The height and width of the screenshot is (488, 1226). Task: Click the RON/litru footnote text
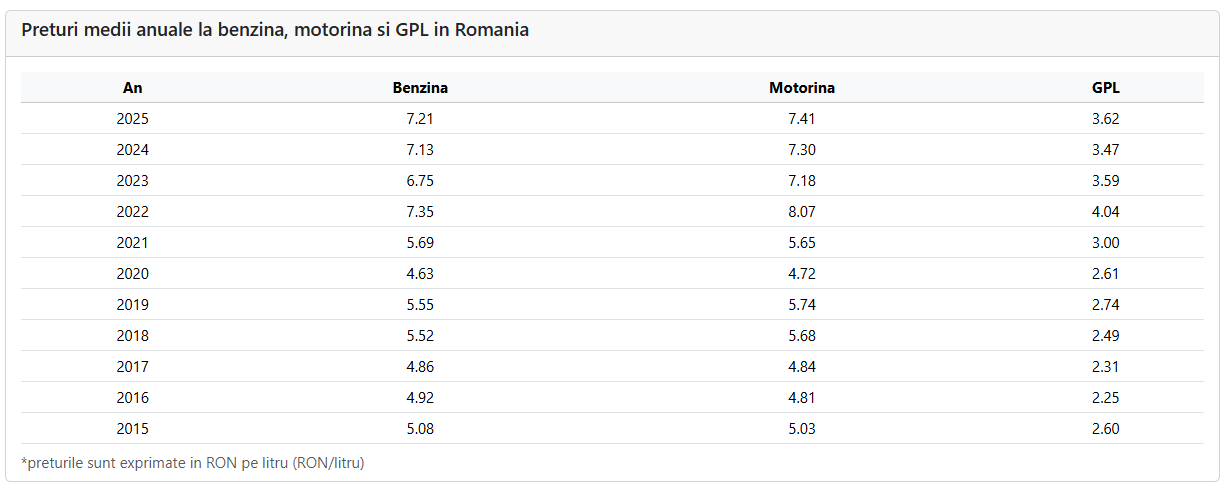point(192,463)
